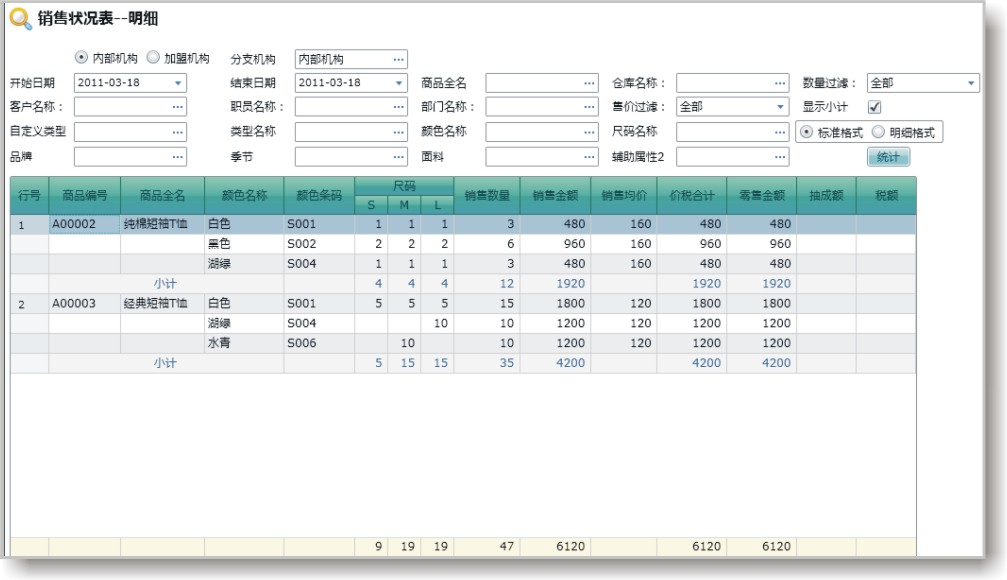The height and width of the screenshot is (580, 1007).
Task: Select the 内部机构 radio button
Action: 82,57
